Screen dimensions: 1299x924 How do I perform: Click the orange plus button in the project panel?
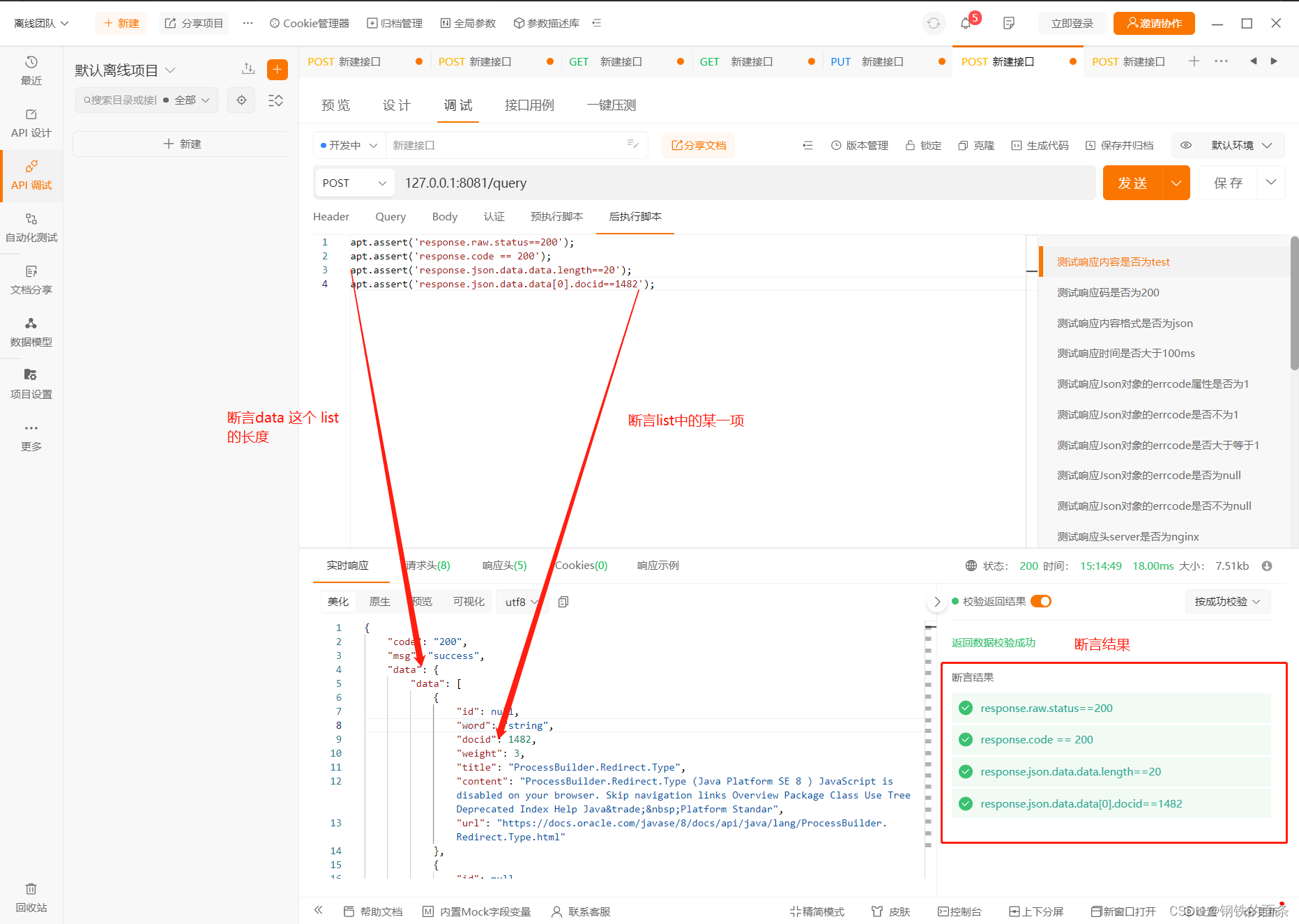(x=278, y=69)
